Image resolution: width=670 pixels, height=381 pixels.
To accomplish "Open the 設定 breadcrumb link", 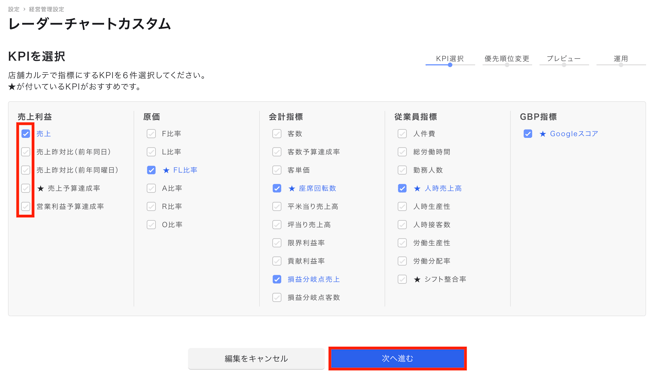I will (x=14, y=9).
